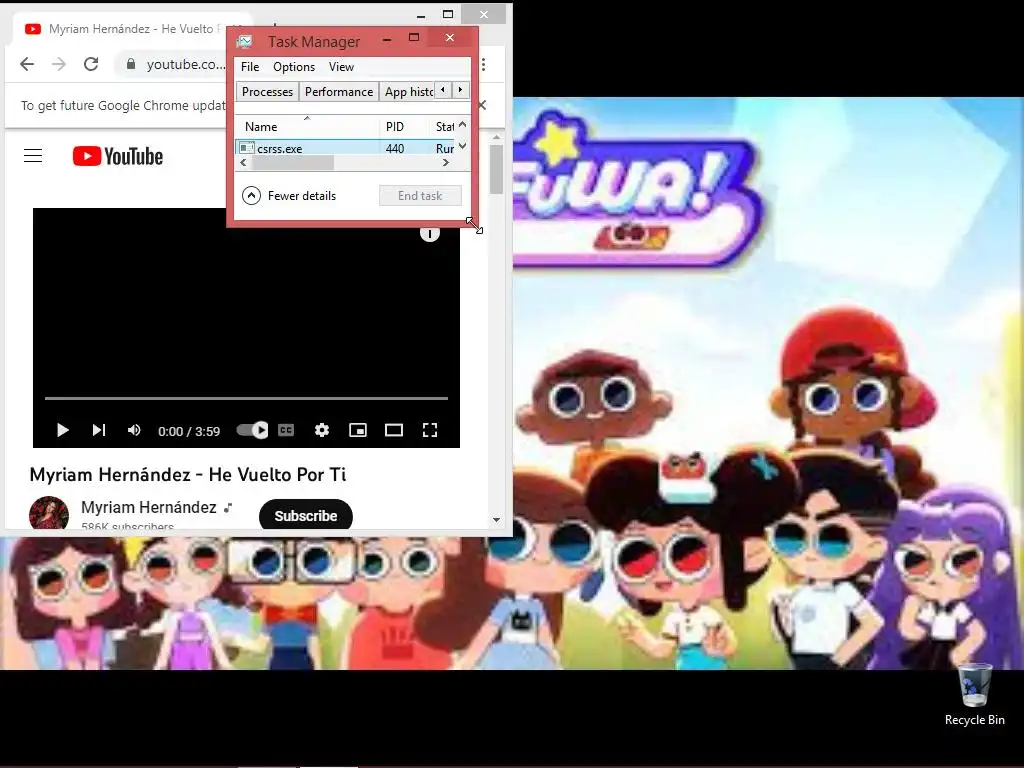Toggle autoplay switch in player
Screen dimensions: 1024x768
[252, 430]
